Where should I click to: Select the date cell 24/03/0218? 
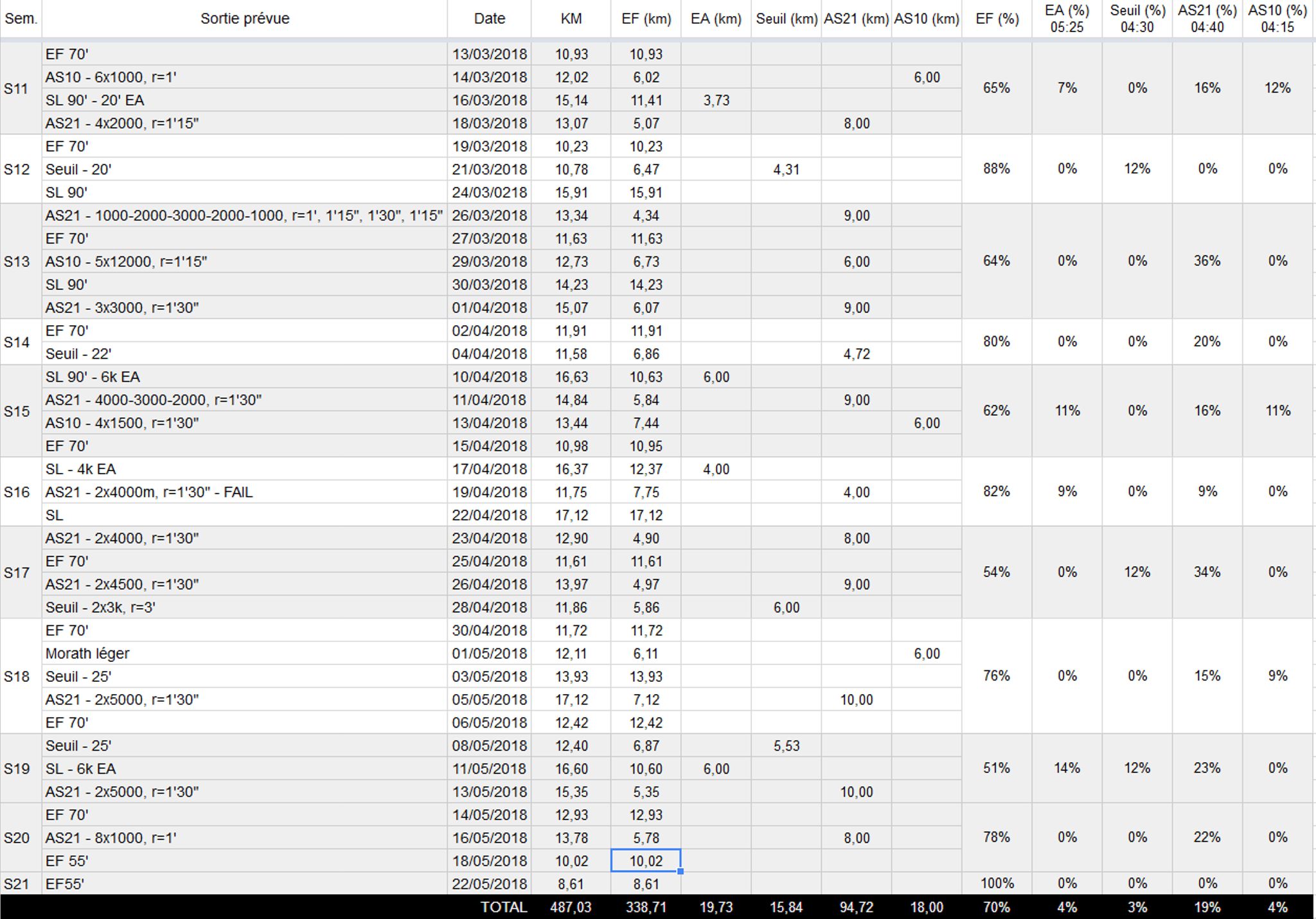(x=490, y=192)
